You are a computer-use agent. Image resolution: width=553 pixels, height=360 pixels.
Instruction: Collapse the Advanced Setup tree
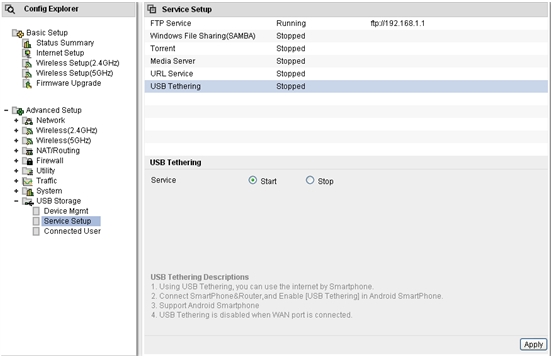click(x=6, y=110)
